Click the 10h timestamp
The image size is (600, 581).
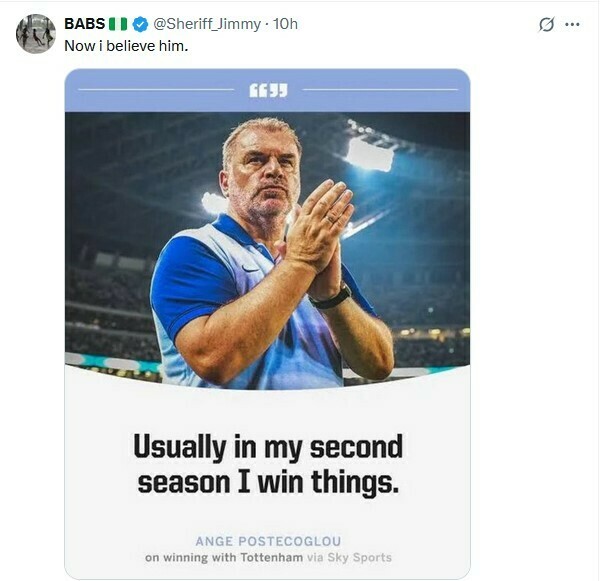[286, 23]
